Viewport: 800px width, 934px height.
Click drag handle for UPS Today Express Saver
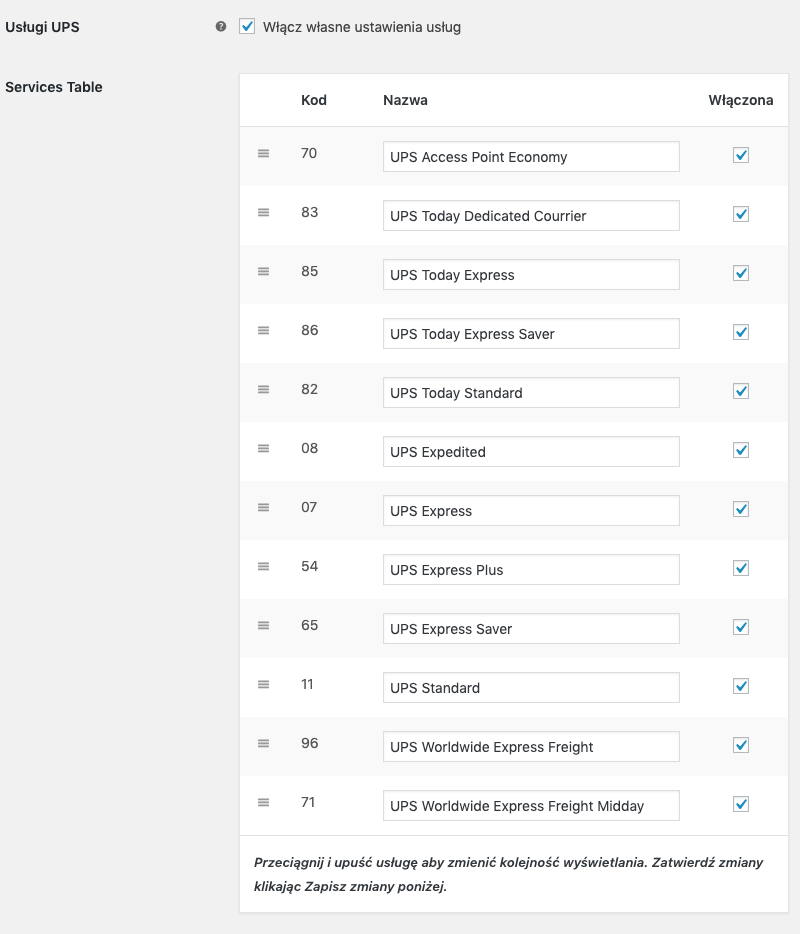pyautogui.click(x=263, y=331)
